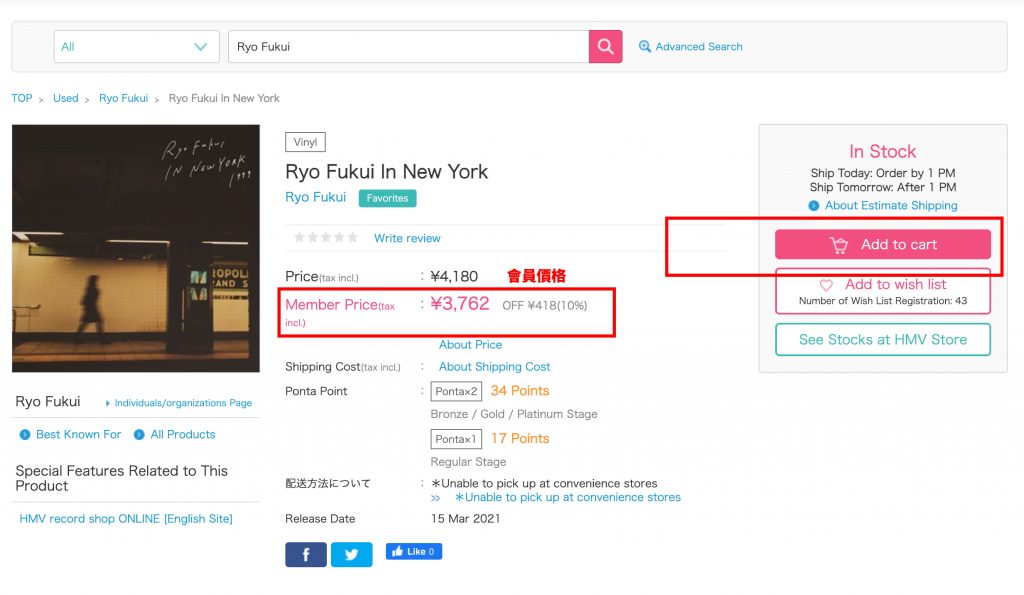1024x595 pixels.
Task: Click the magnifier search button
Action: click(x=605, y=47)
